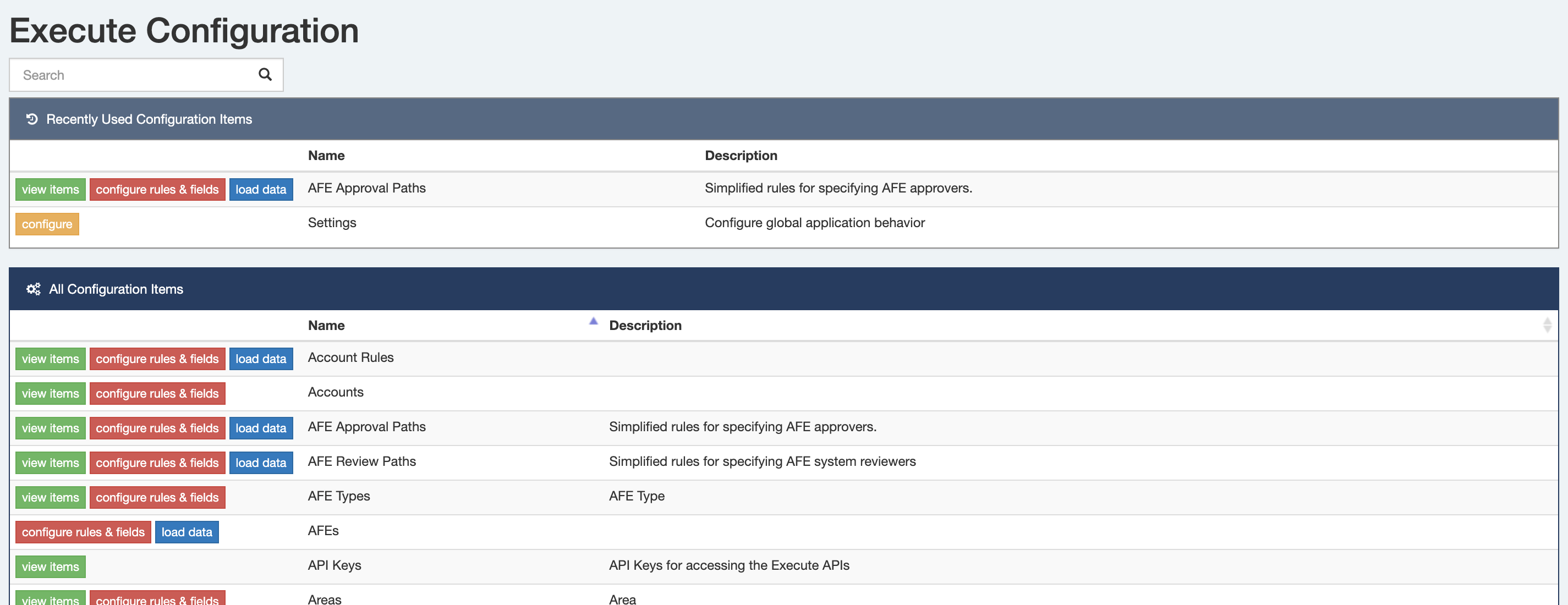
Task: Click 'API Keys for accessing the Execute APIs' text
Action: click(x=729, y=566)
